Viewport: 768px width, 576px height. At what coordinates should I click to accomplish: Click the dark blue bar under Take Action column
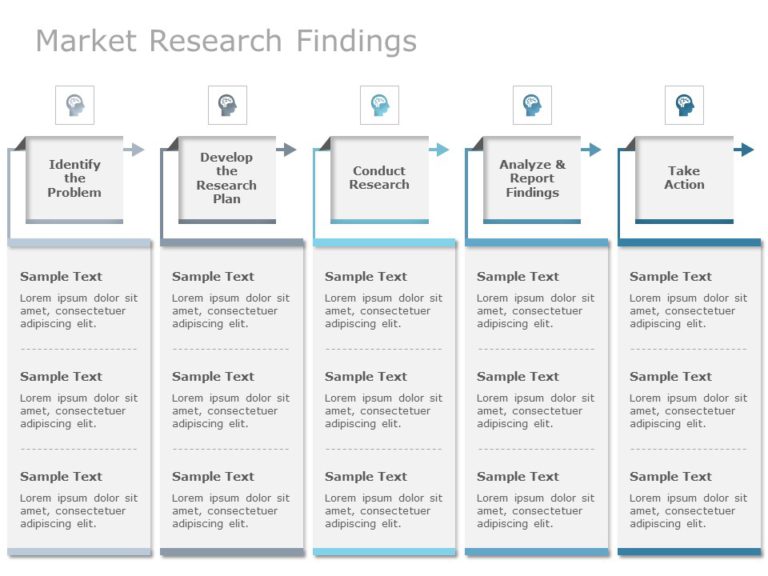(689, 551)
